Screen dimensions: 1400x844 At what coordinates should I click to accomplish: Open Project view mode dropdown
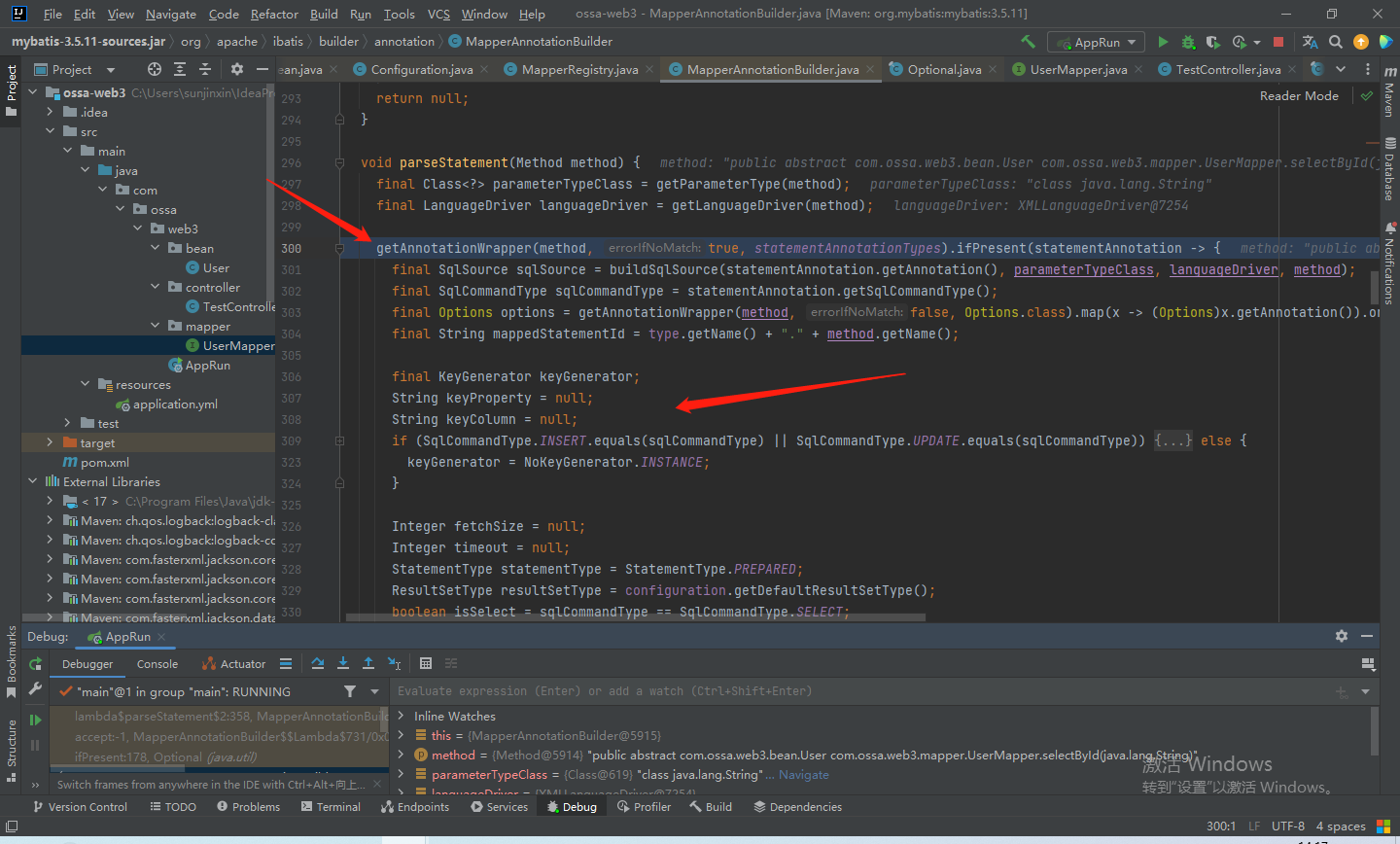tap(110, 70)
